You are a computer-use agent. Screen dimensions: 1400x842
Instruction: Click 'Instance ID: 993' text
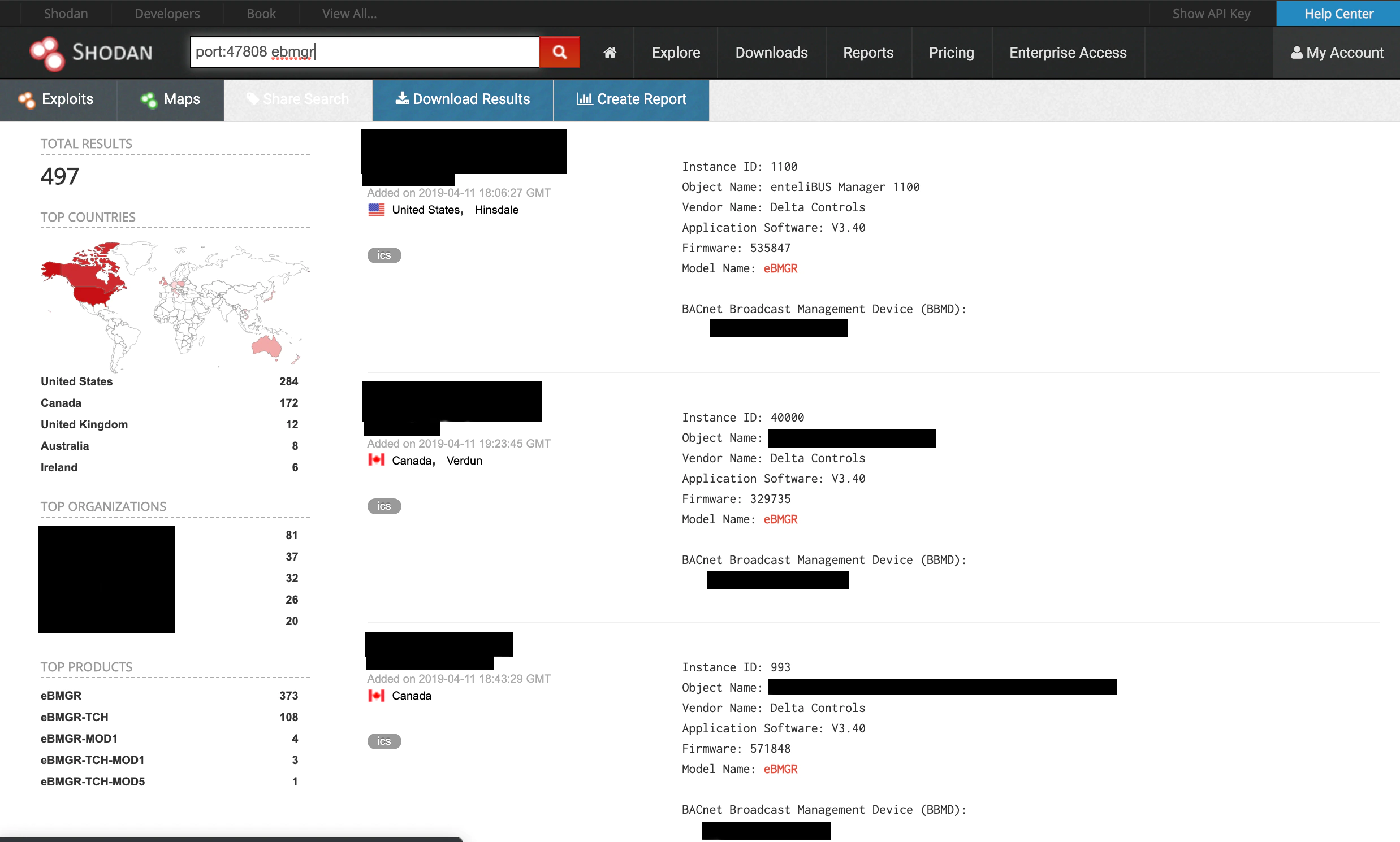point(736,667)
